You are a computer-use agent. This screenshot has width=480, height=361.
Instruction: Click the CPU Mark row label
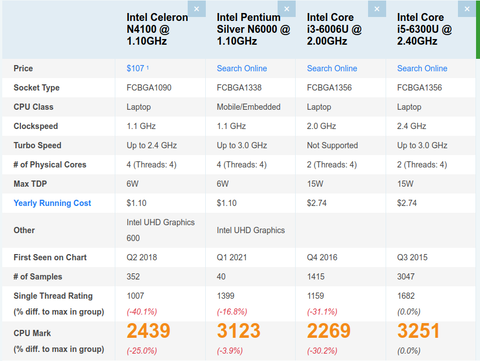pyautogui.click(x=32, y=333)
